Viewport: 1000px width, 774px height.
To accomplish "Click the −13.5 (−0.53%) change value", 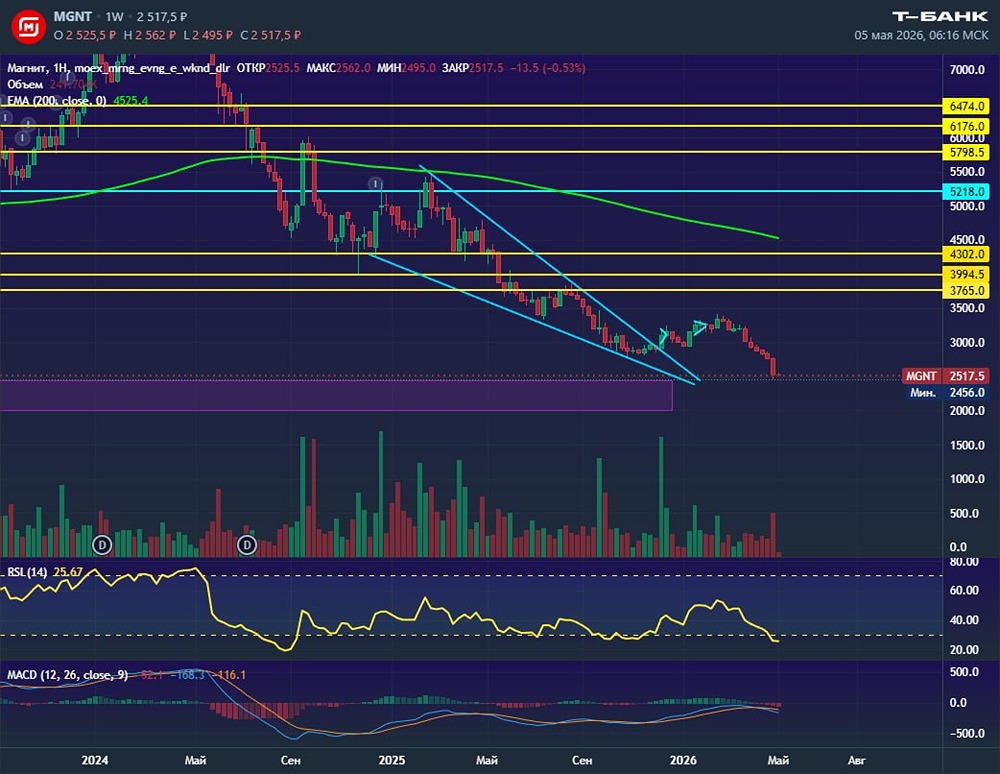I will (x=548, y=68).
